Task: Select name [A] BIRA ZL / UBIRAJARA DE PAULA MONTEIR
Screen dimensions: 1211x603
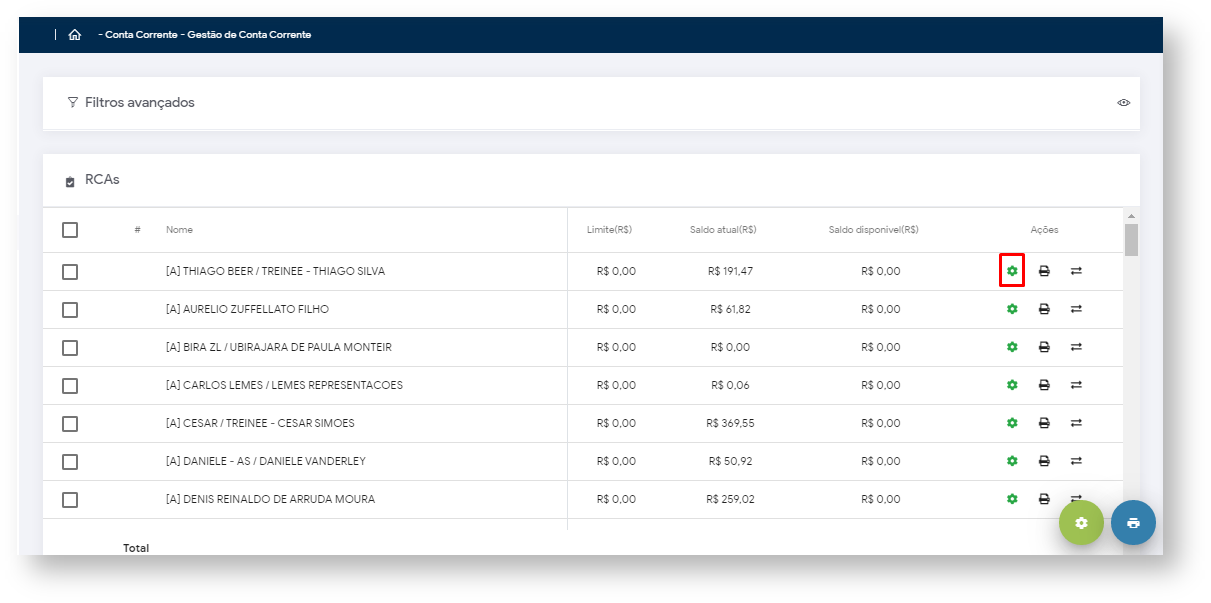Action: click(x=279, y=347)
